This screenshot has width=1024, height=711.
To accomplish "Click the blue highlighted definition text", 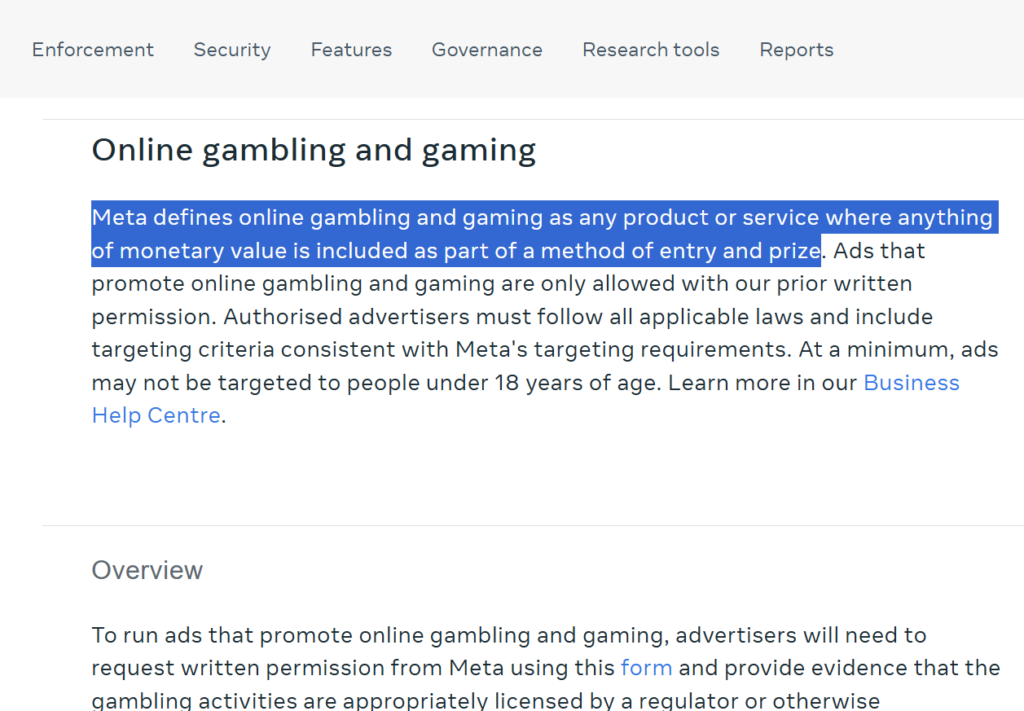I will (456, 234).
